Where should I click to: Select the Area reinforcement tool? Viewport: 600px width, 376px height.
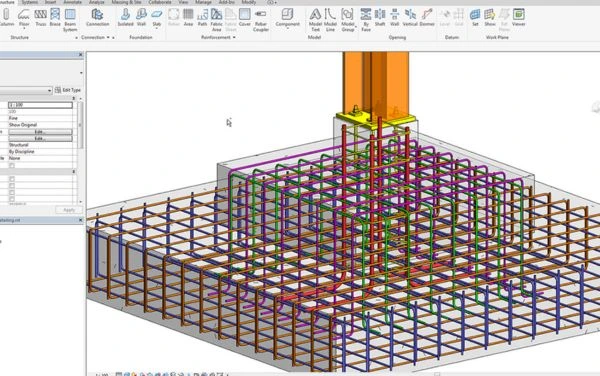click(188, 18)
